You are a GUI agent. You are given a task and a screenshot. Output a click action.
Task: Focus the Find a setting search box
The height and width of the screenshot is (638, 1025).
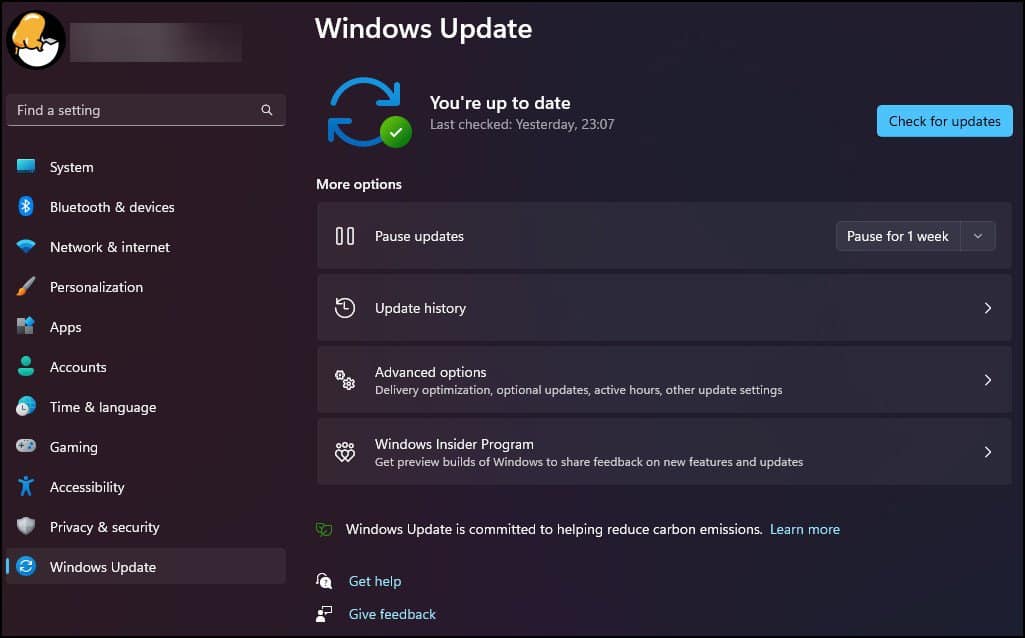(x=146, y=110)
